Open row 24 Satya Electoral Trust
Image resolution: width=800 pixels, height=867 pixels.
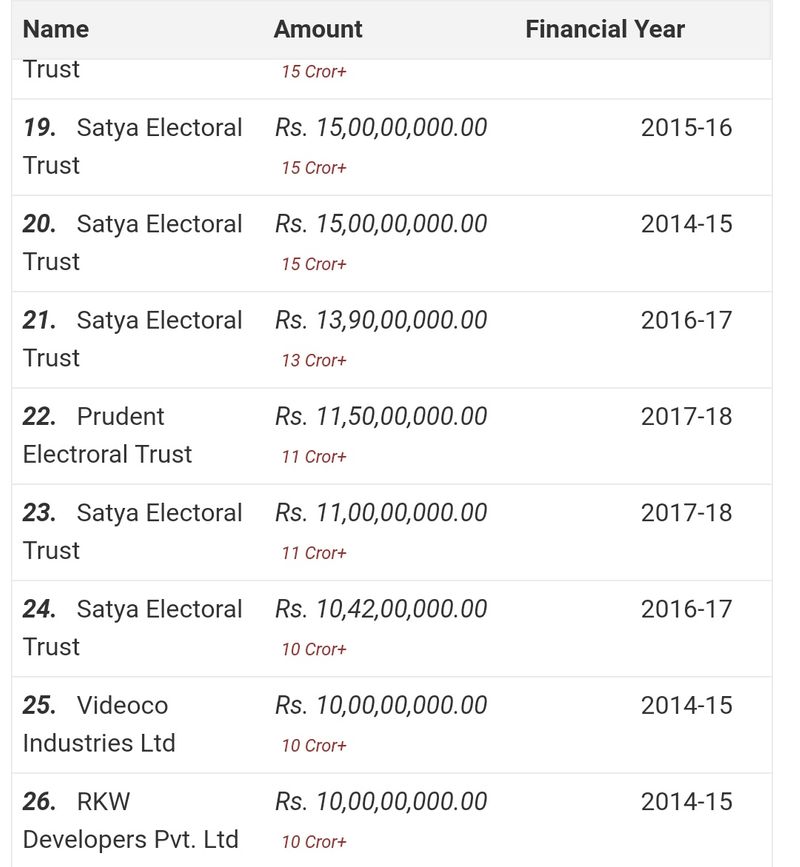point(133,627)
